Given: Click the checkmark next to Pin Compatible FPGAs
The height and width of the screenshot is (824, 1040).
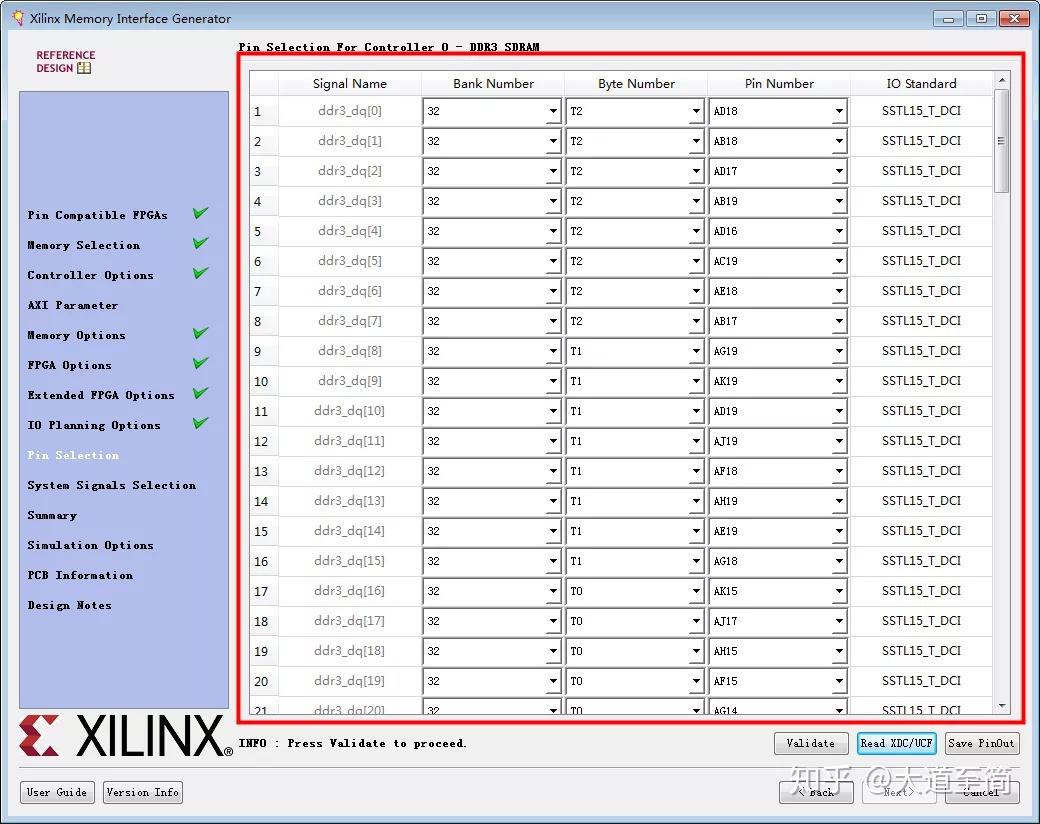Looking at the screenshot, I should pos(199,213).
